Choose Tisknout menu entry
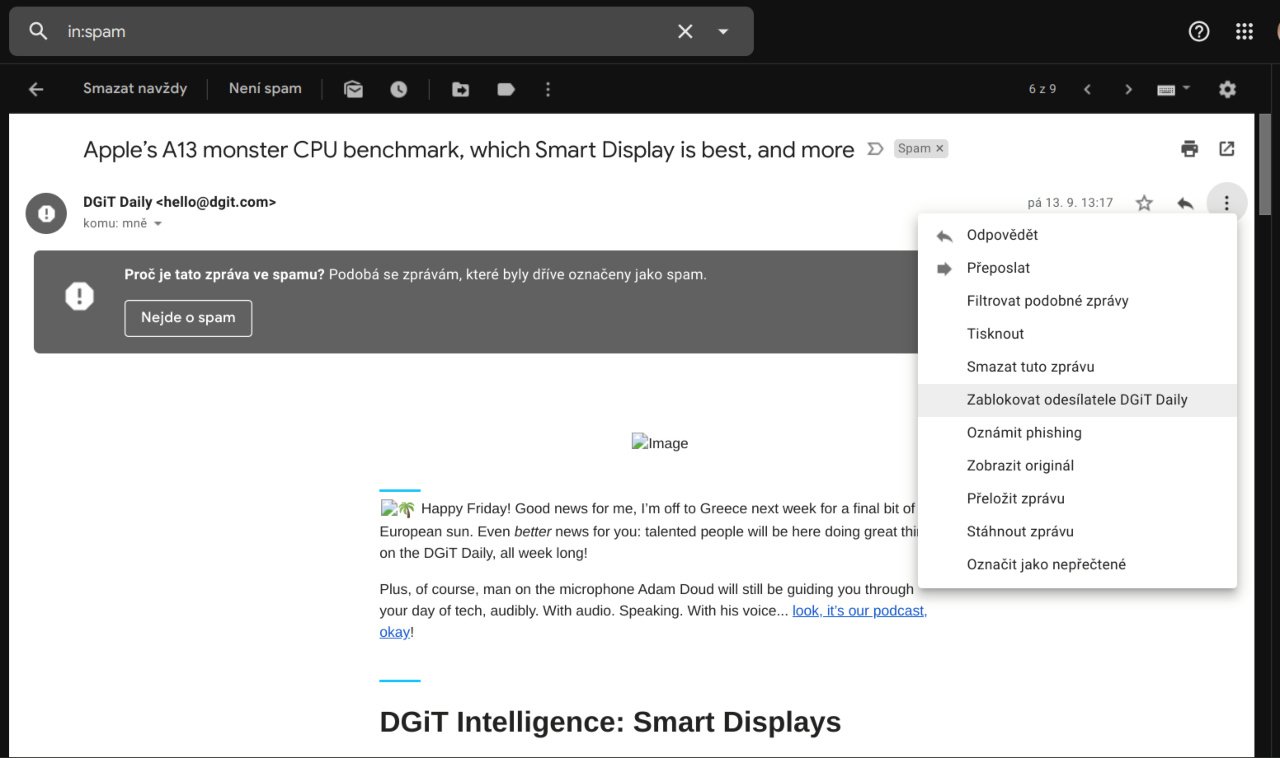This screenshot has height=758, width=1280. tap(1077, 334)
